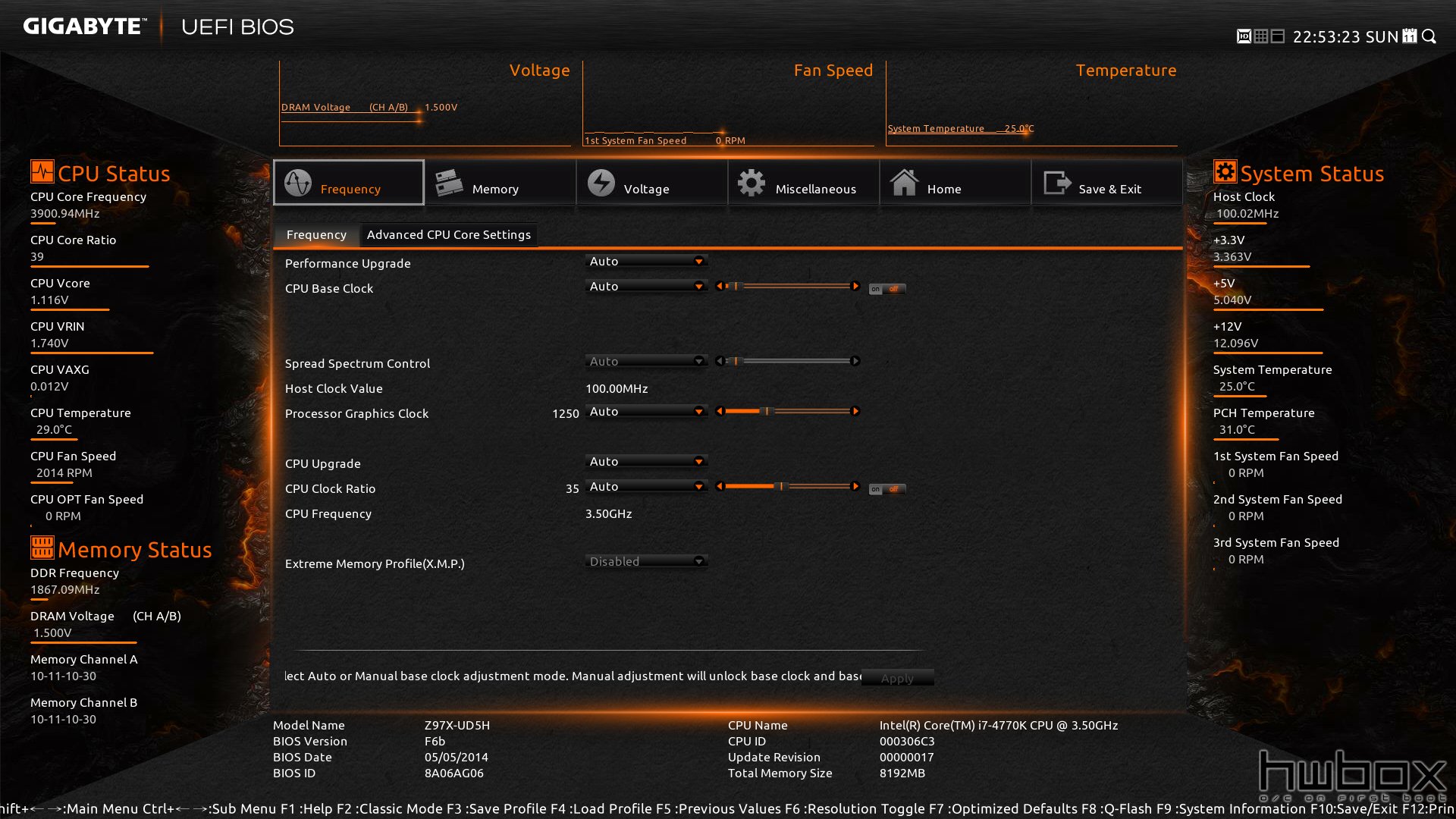1456x819 pixels.
Task: Toggle the CPU Clock Ratio on/off switch
Action: pos(887,489)
